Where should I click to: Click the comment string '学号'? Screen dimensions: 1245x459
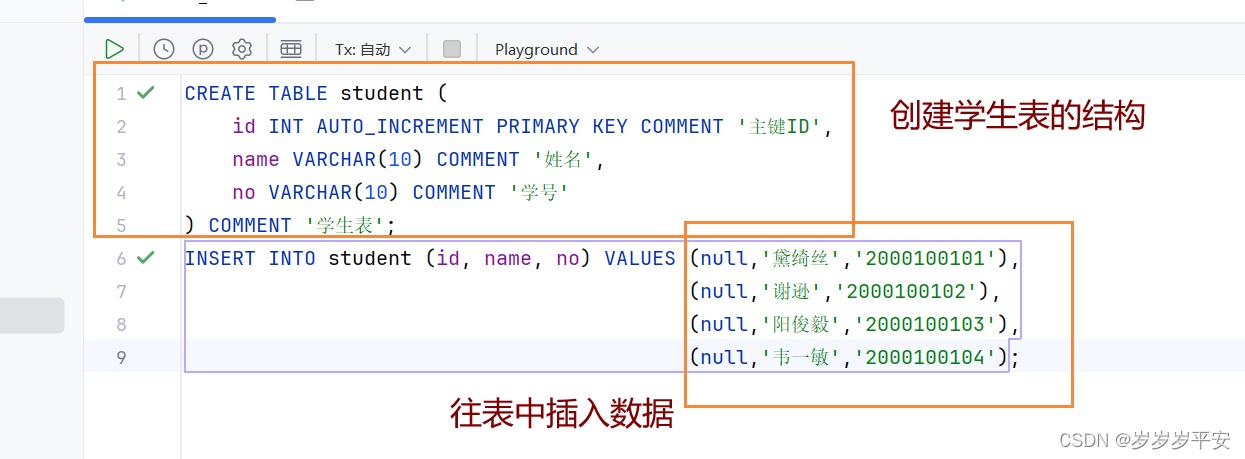[540, 192]
